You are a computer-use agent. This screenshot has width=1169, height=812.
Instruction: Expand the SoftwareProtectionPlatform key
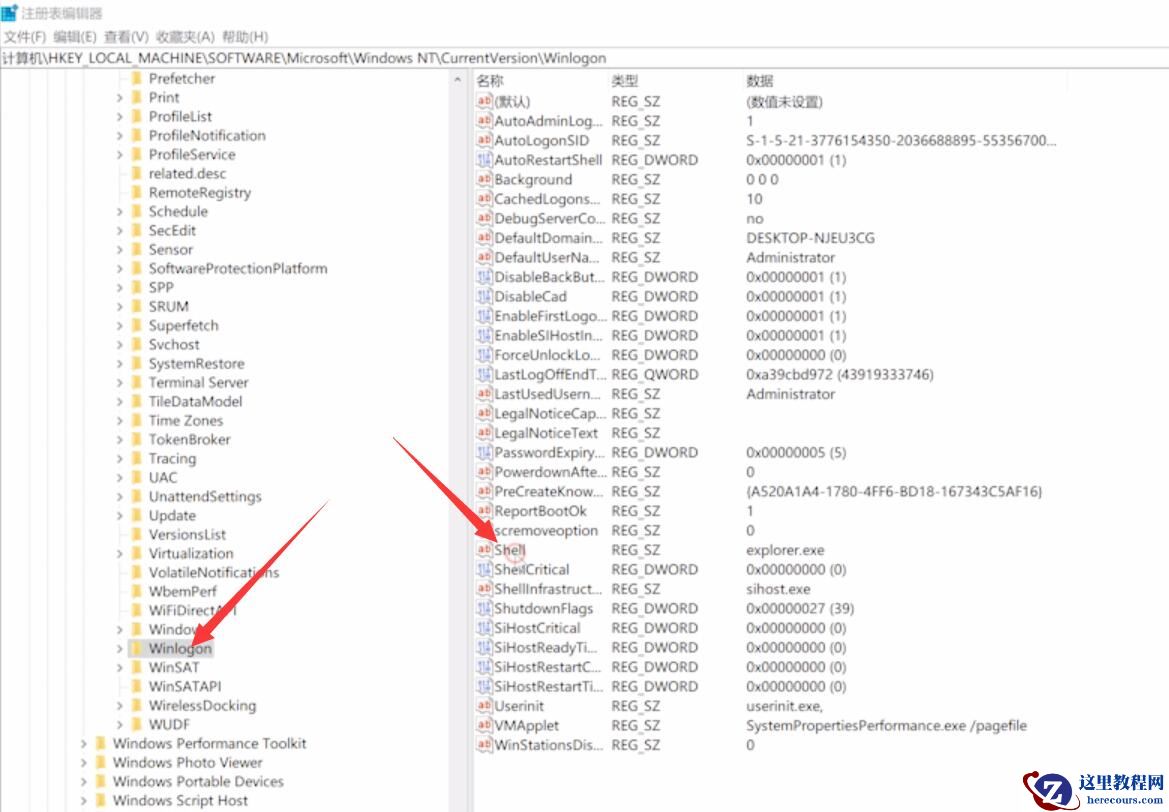119,268
